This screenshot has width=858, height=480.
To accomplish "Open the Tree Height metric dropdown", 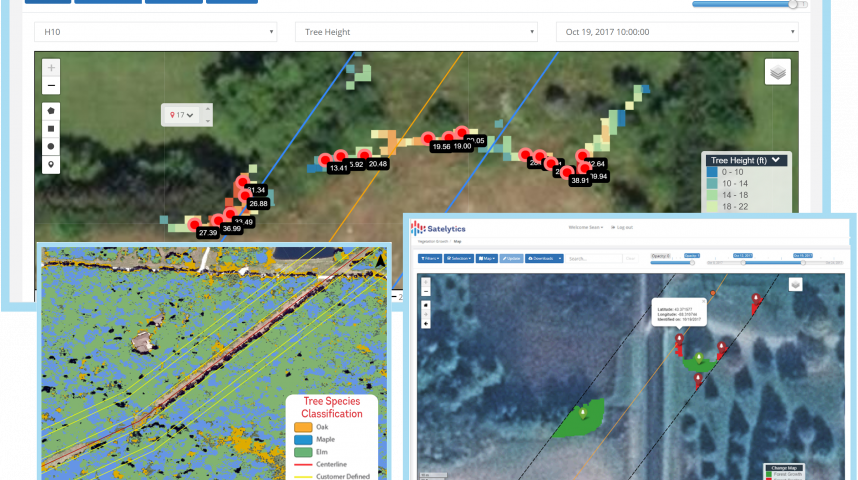I will point(416,32).
